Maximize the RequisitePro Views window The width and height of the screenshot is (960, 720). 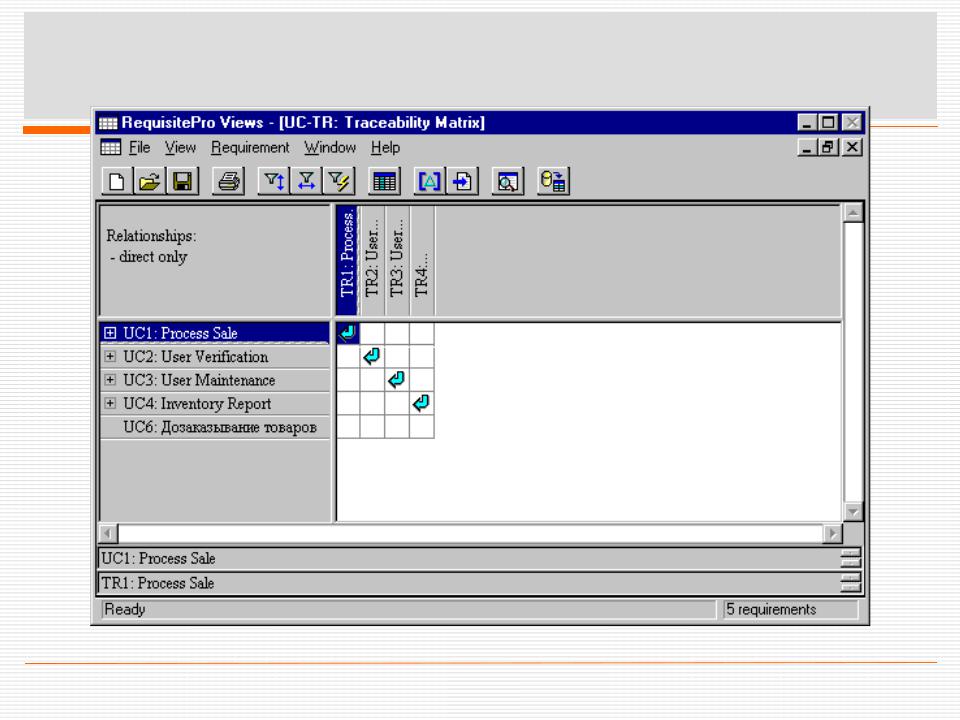(828, 123)
